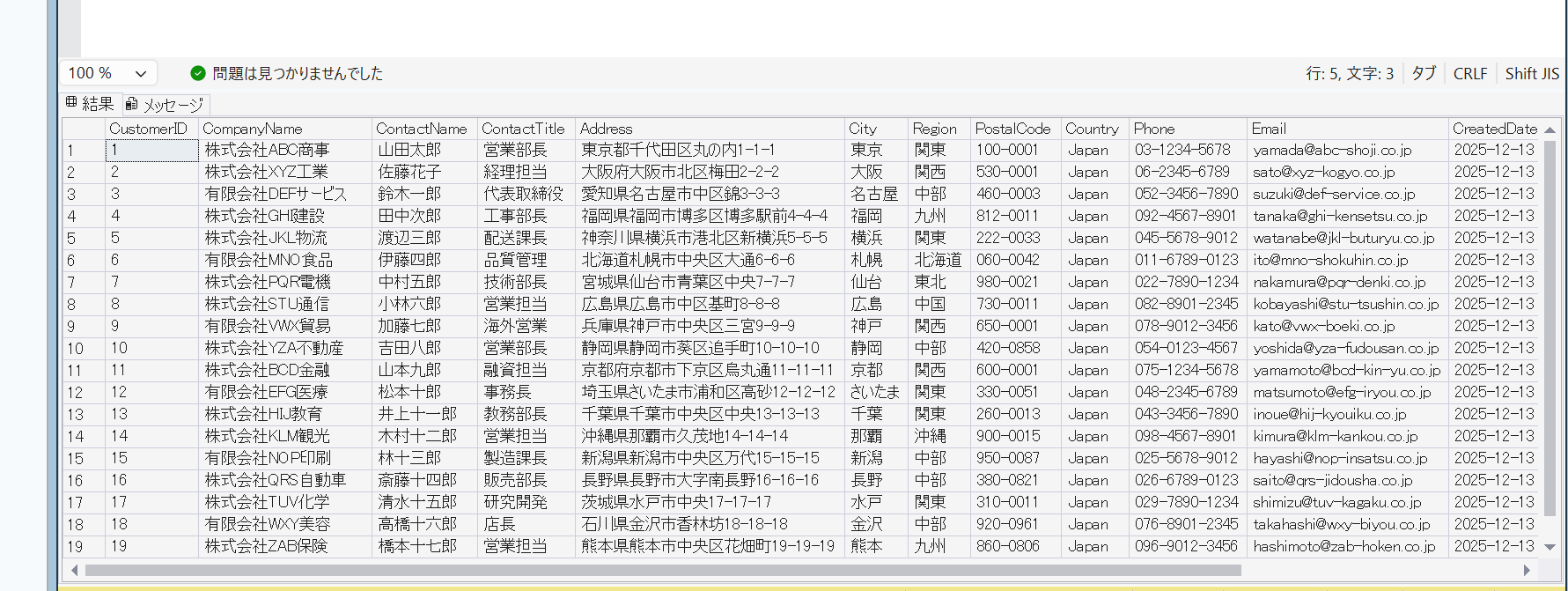Open the 100 % zoom dropdown
1568x591 pixels.
point(108,73)
